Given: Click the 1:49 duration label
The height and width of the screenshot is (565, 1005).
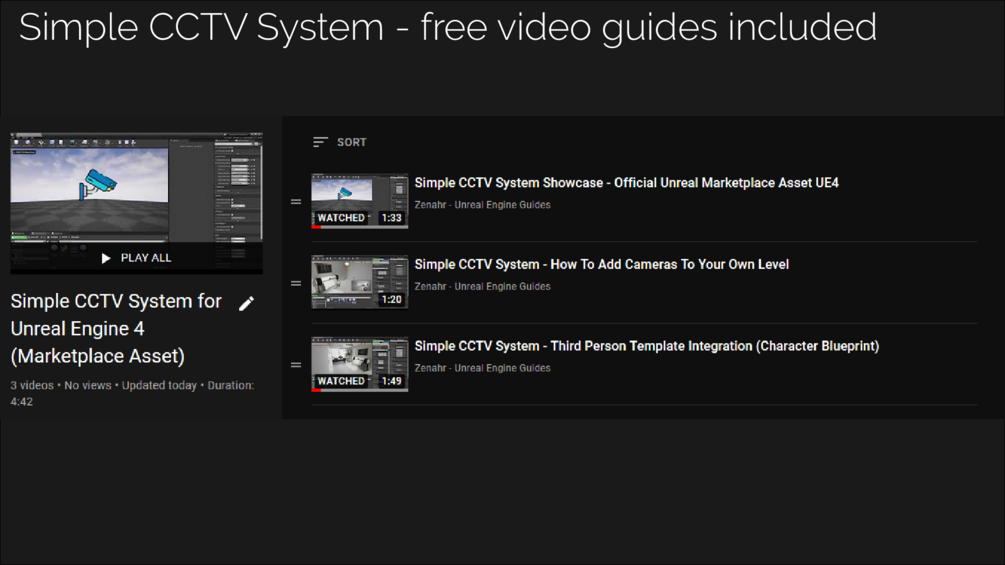Looking at the screenshot, I should click(392, 381).
